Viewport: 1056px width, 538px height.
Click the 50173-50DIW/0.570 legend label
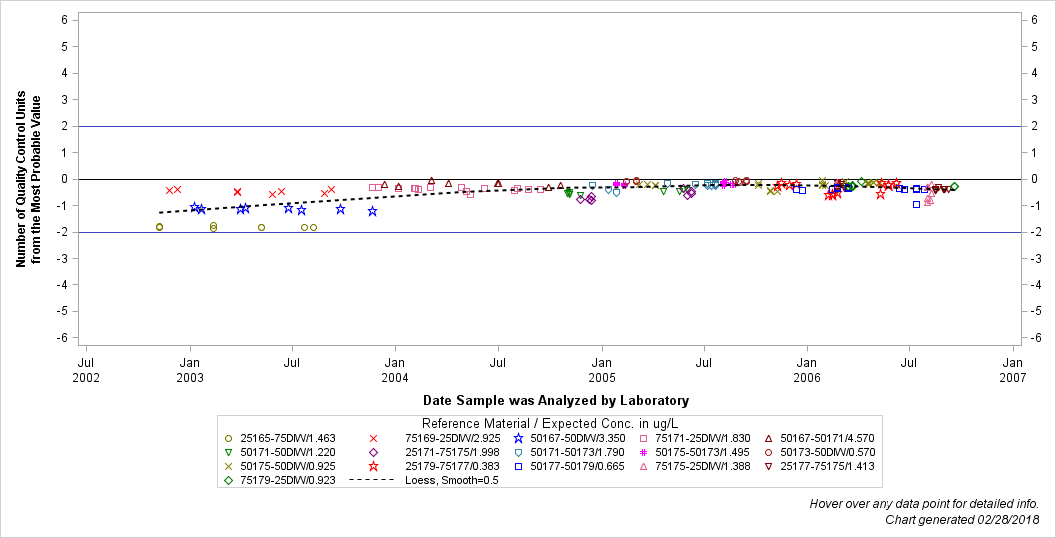tap(827, 452)
